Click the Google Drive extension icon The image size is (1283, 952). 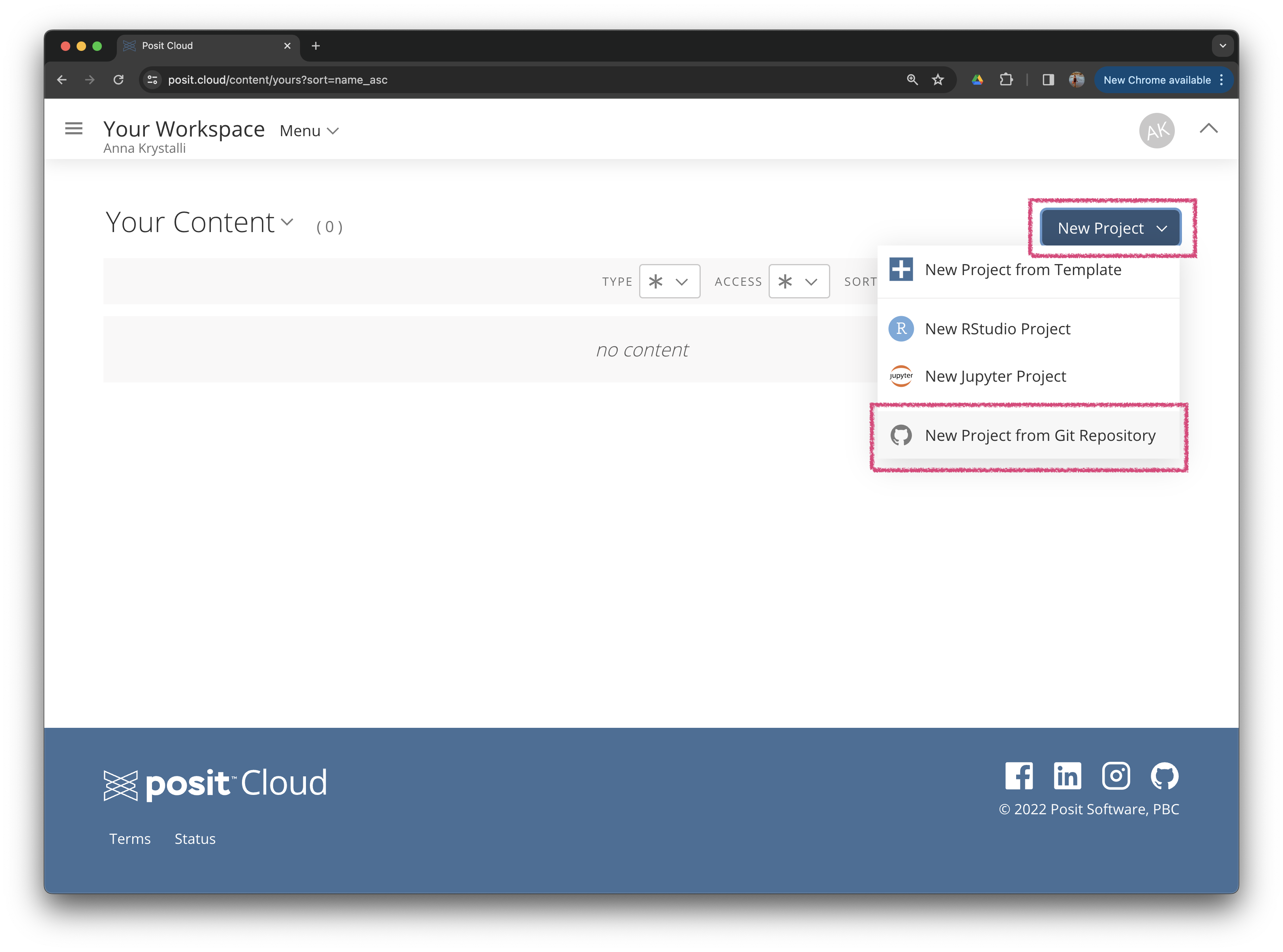[x=977, y=80]
